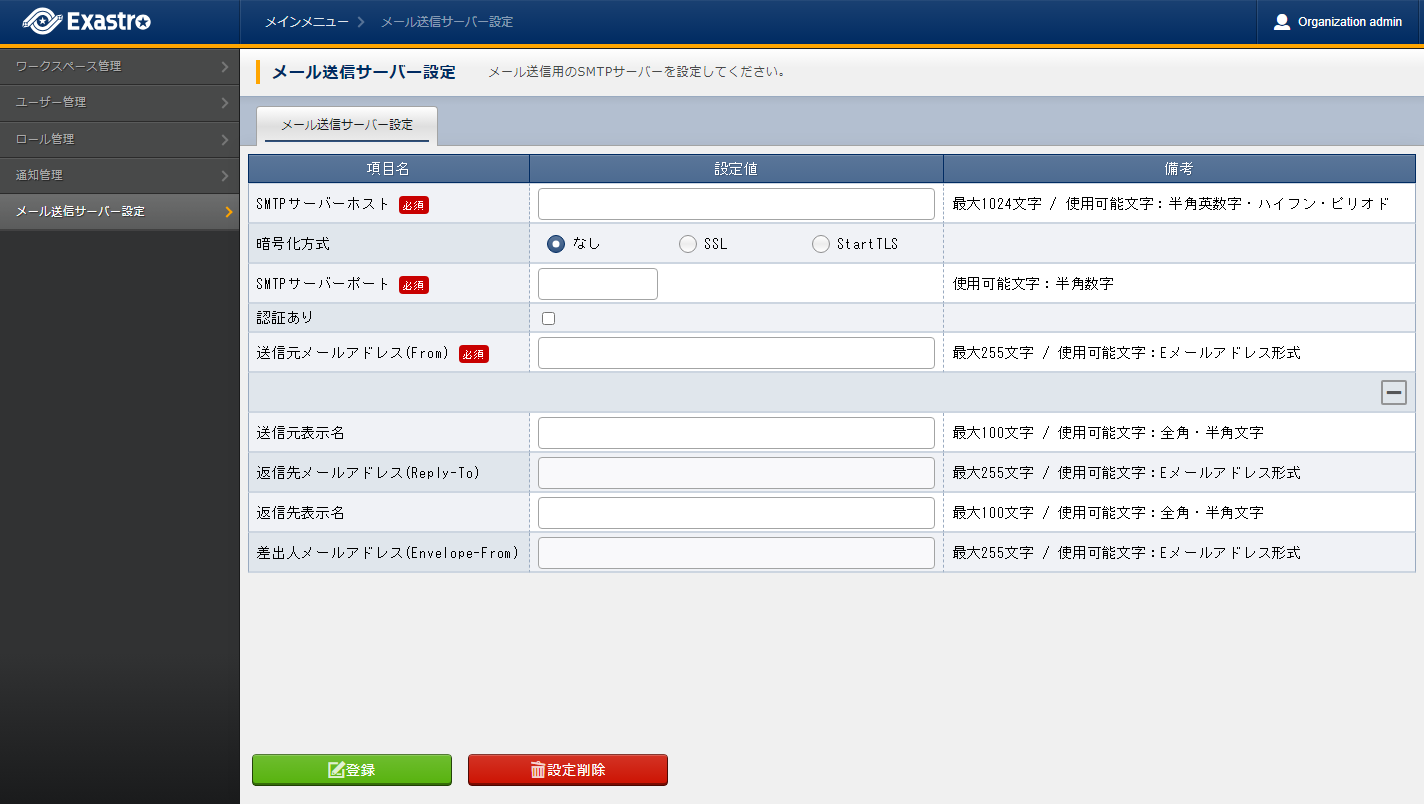Switch to メール送信サーバー設定 tab
This screenshot has width=1424, height=804.
347,125
